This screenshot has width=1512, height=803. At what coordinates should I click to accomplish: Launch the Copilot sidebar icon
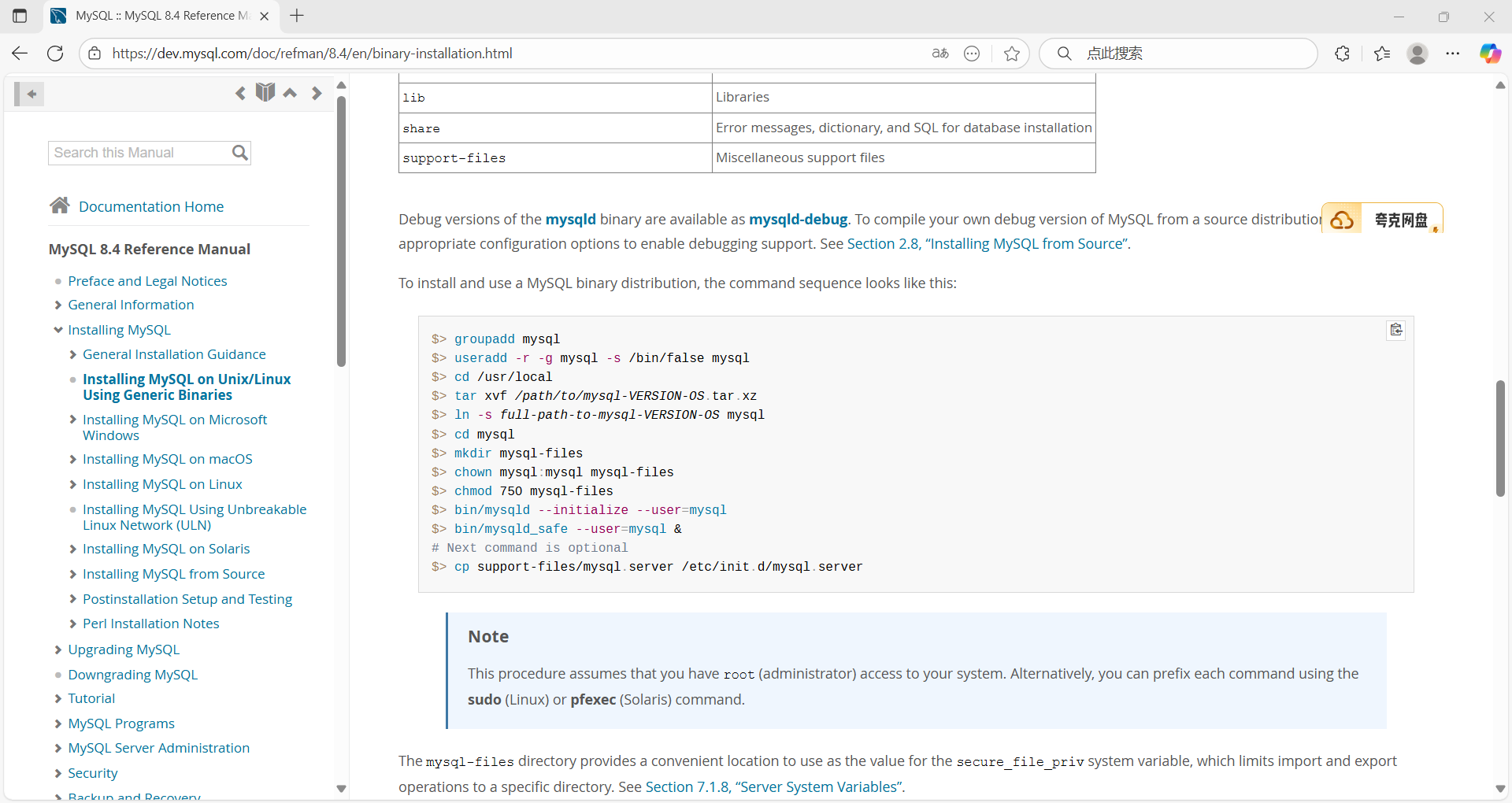pyautogui.click(x=1490, y=54)
